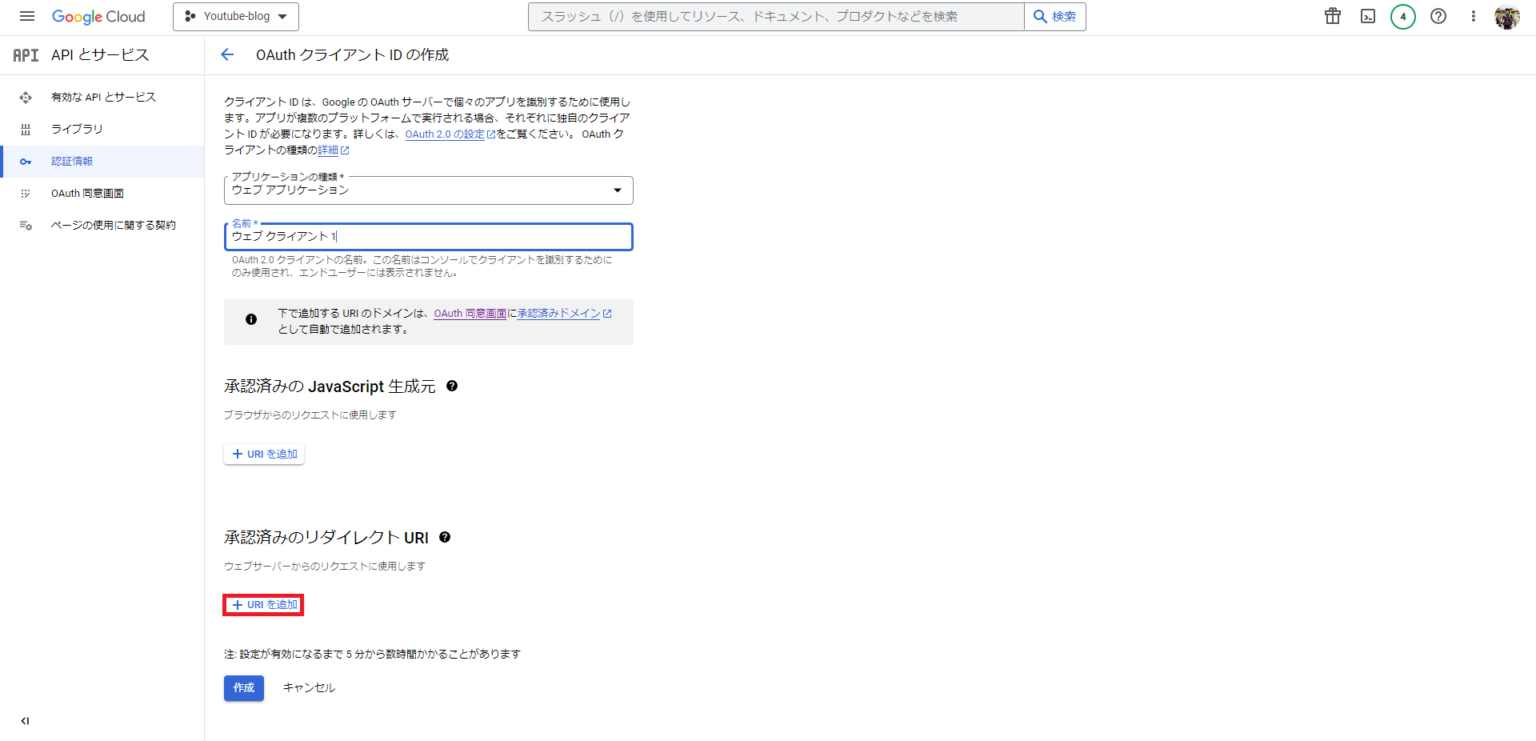The height and width of the screenshot is (741, 1536).
Task: Open the Youtube-blog project selector
Action: 235,16
